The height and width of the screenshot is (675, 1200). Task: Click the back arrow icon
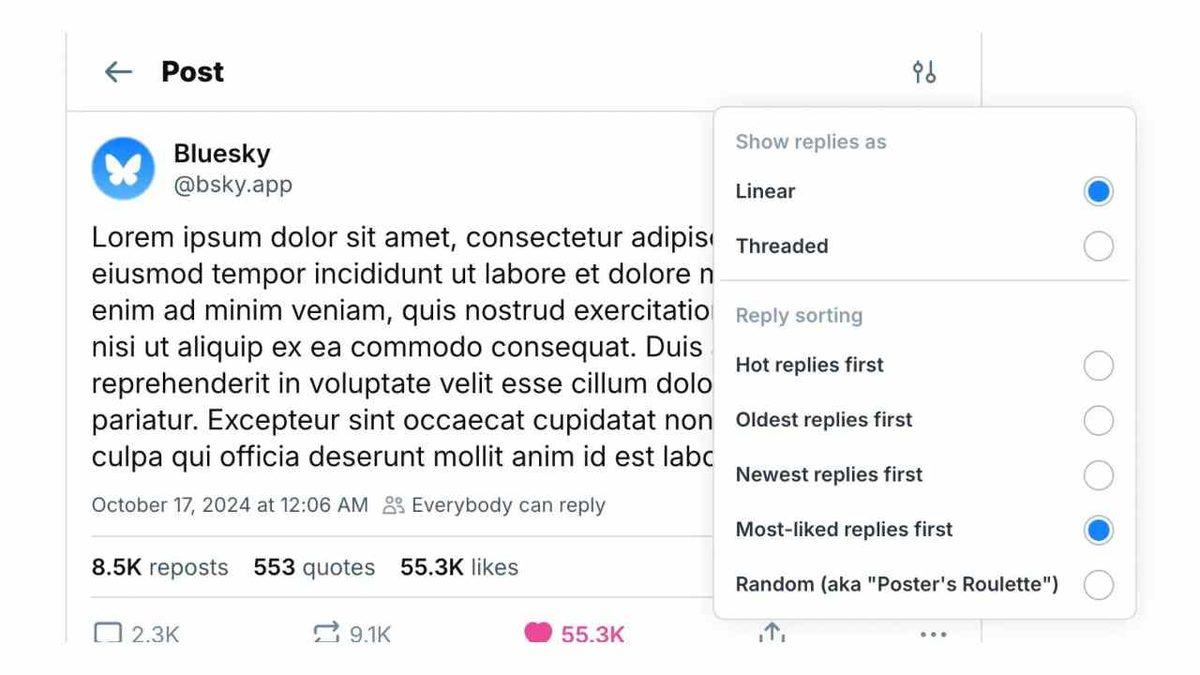point(119,72)
